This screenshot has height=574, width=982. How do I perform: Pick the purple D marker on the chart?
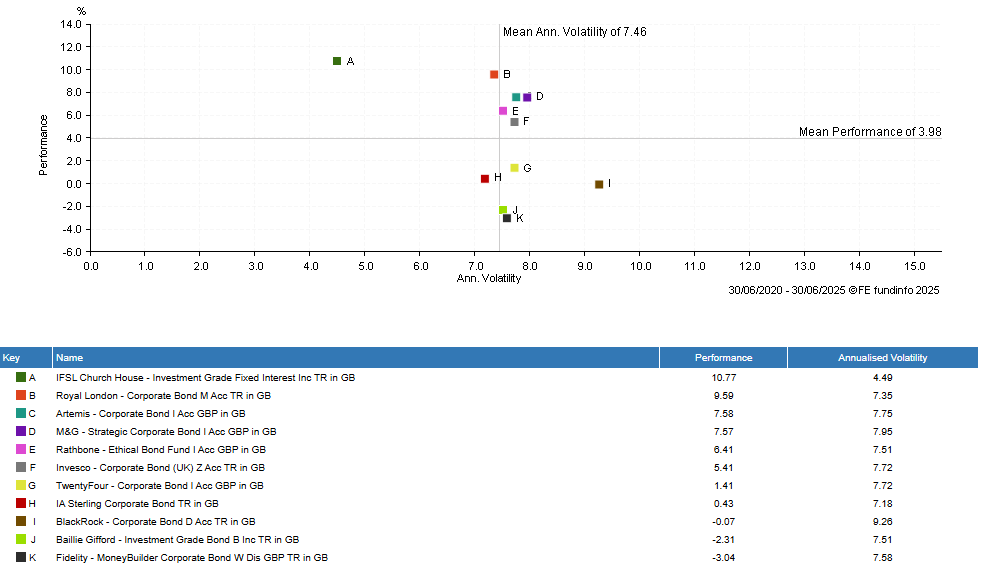tap(527, 97)
